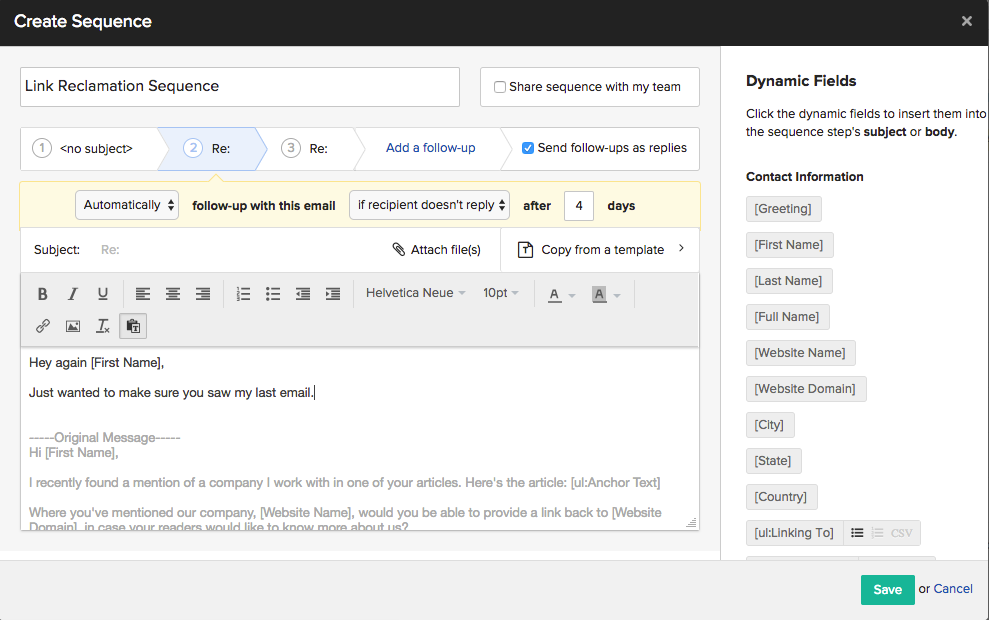Apply italic formatting to text
The image size is (989, 620).
73,294
